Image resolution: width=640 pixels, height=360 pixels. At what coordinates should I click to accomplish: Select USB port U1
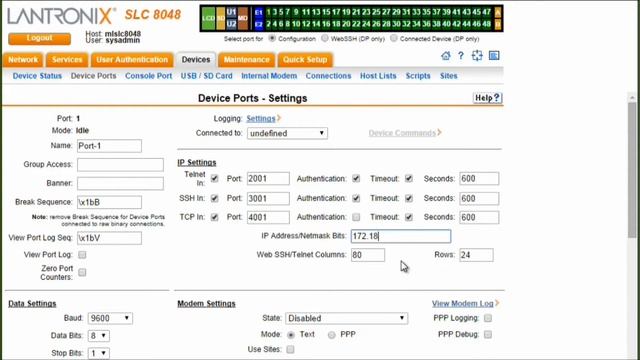point(231,12)
